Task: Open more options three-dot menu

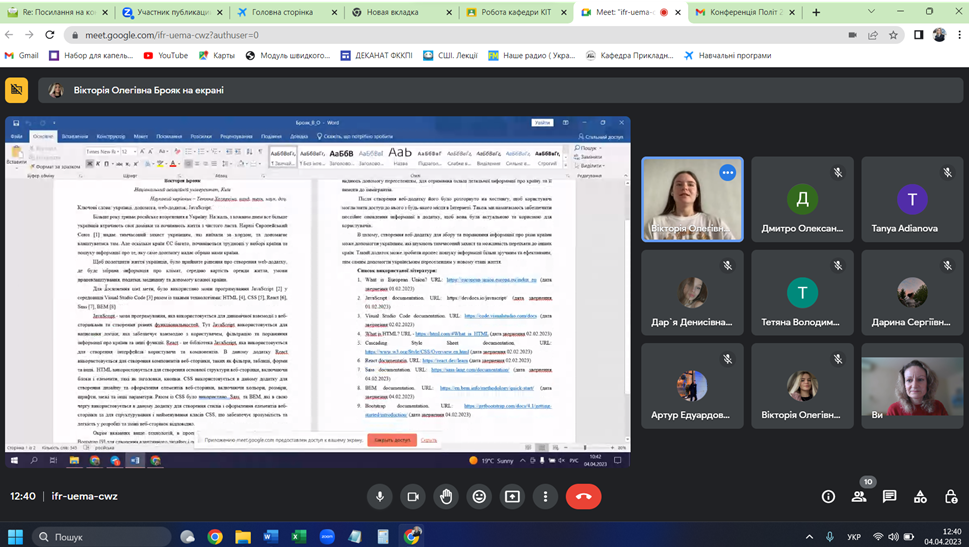Action: (x=545, y=496)
